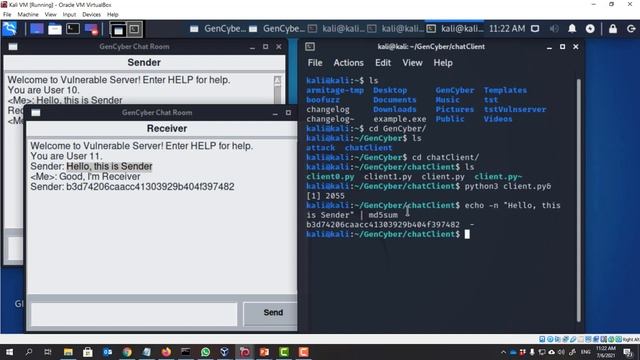
Task: Open the Windows Start menu
Action: click(x=9, y=352)
